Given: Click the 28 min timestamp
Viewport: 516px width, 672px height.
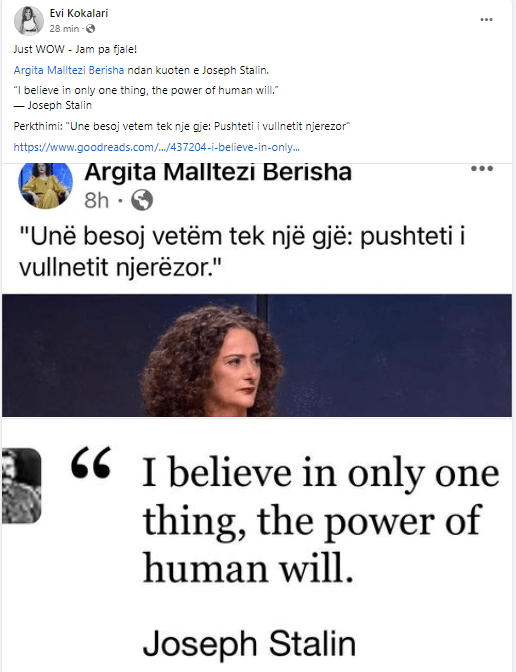Looking at the screenshot, I should tap(64, 29).
